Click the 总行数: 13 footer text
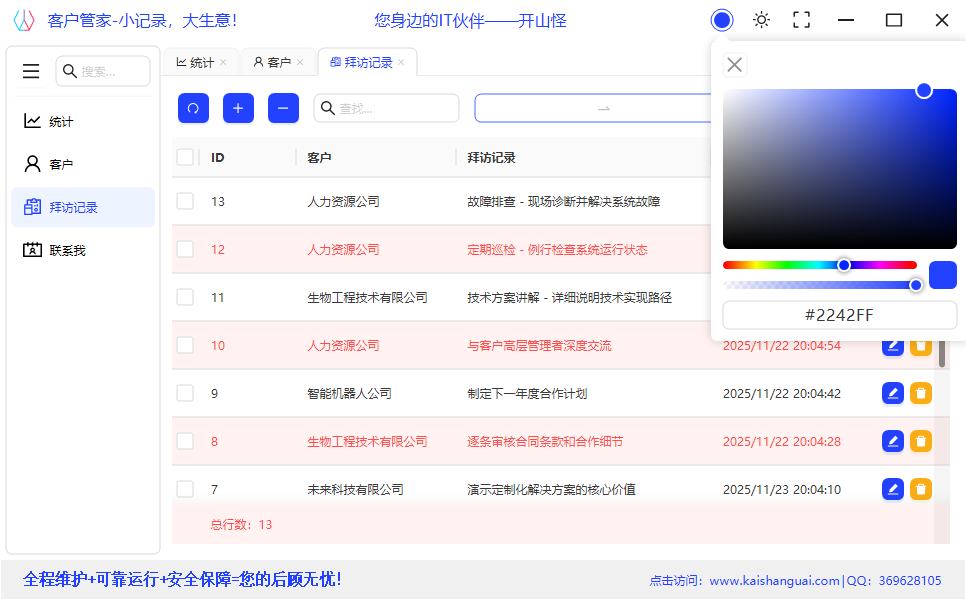966x600 pixels. tap(241, 525)
